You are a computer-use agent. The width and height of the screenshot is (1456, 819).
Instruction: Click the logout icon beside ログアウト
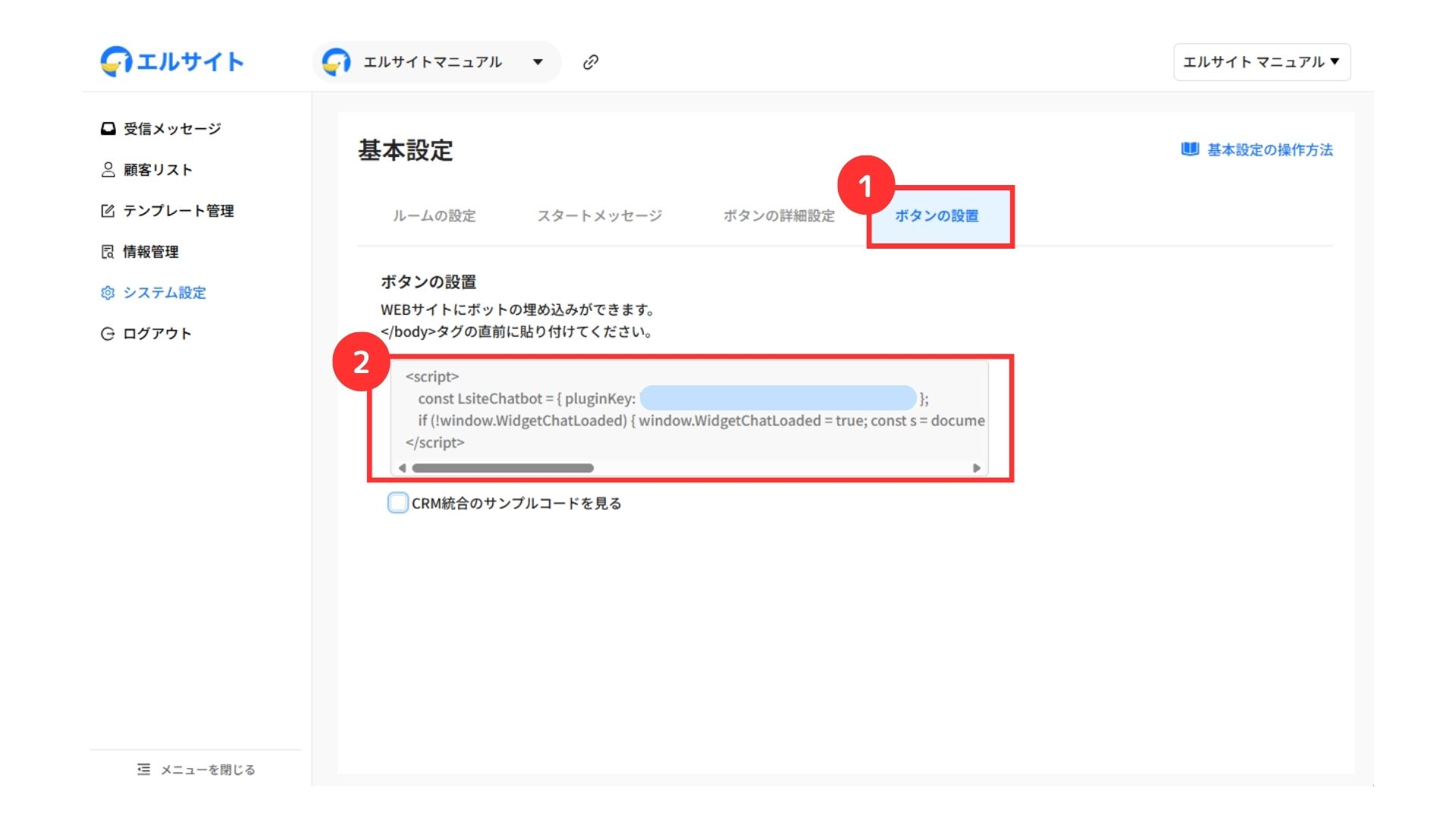(108, 334)
